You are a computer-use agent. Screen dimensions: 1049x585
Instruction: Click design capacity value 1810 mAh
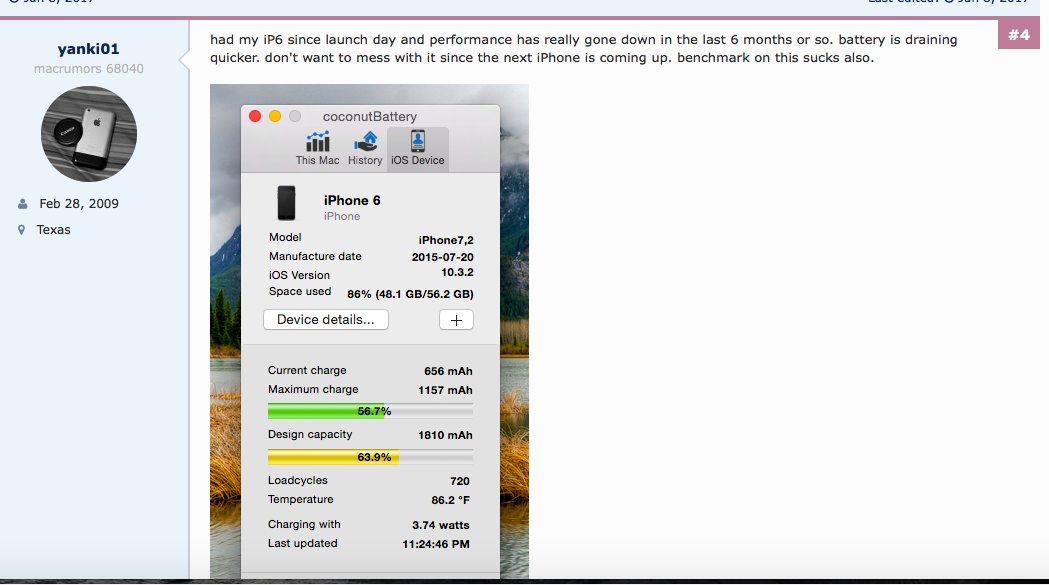tap(446, 435)
